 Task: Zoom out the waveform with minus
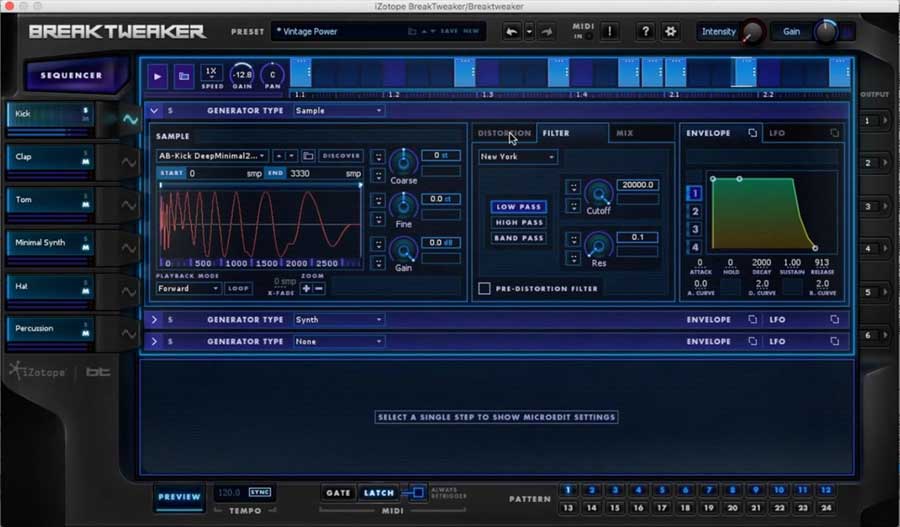[319, 288]
